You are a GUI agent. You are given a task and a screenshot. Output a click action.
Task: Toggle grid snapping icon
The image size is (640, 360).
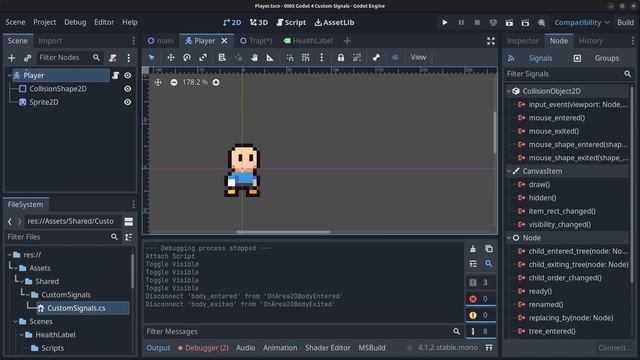[305, 58]
